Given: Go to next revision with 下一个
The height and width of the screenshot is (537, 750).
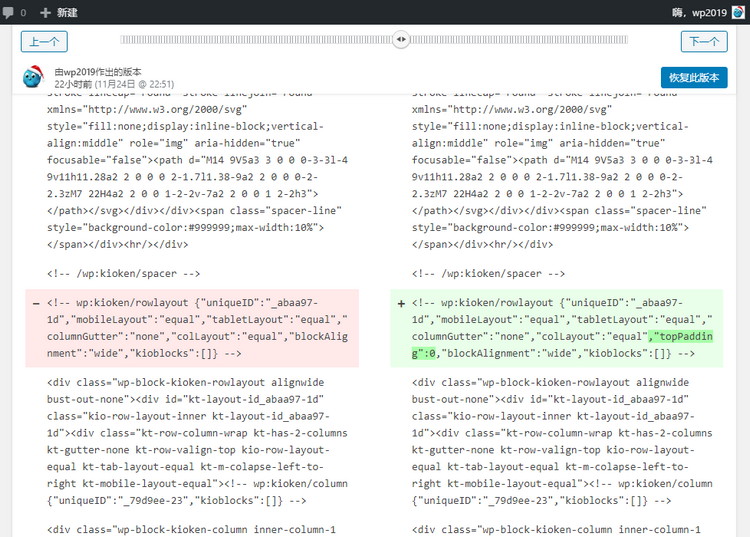Looking at the screenshot, I should click(x=704, y=41).
